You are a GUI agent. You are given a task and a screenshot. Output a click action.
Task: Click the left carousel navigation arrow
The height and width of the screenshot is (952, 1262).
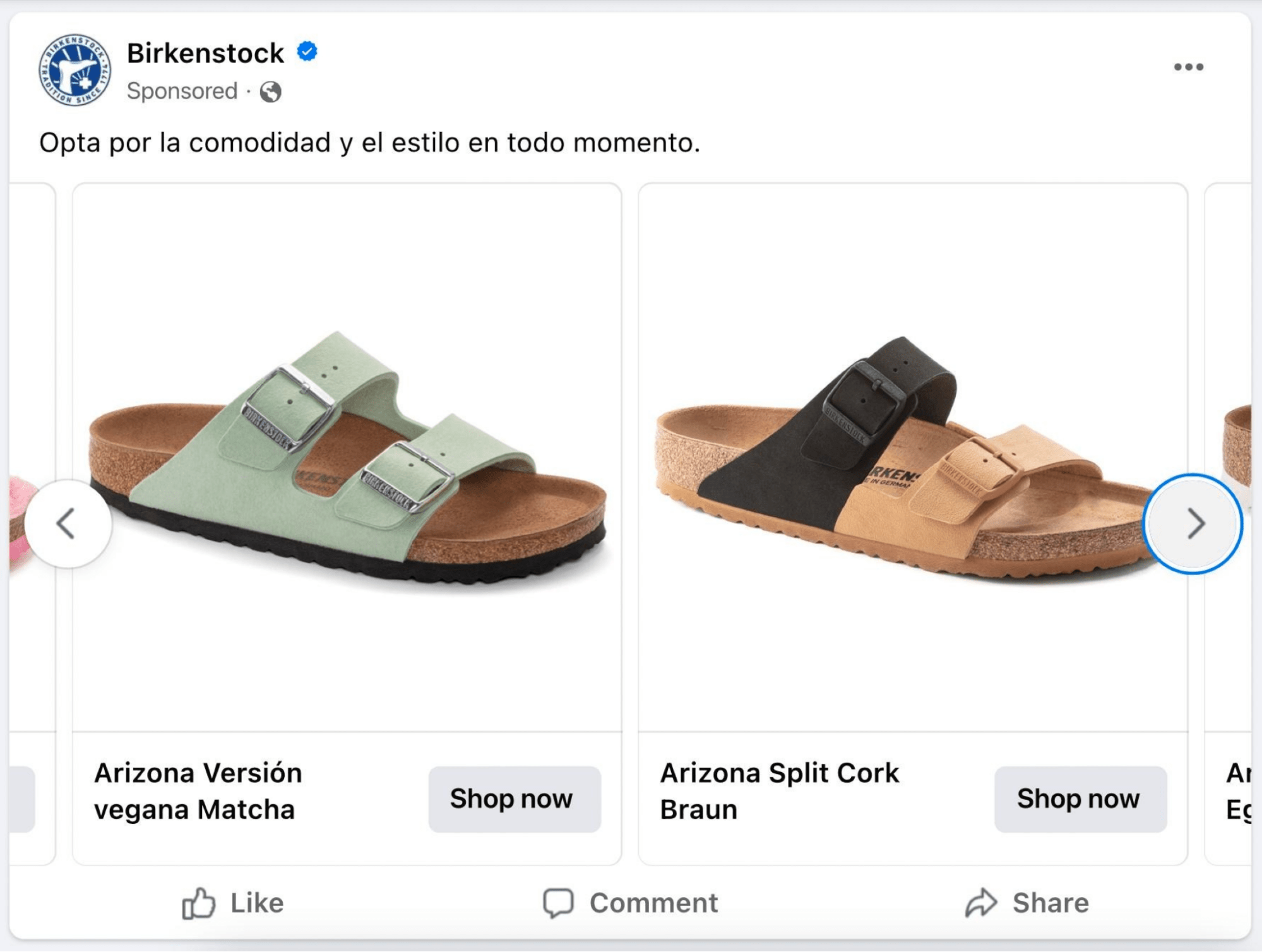[67, 523]
